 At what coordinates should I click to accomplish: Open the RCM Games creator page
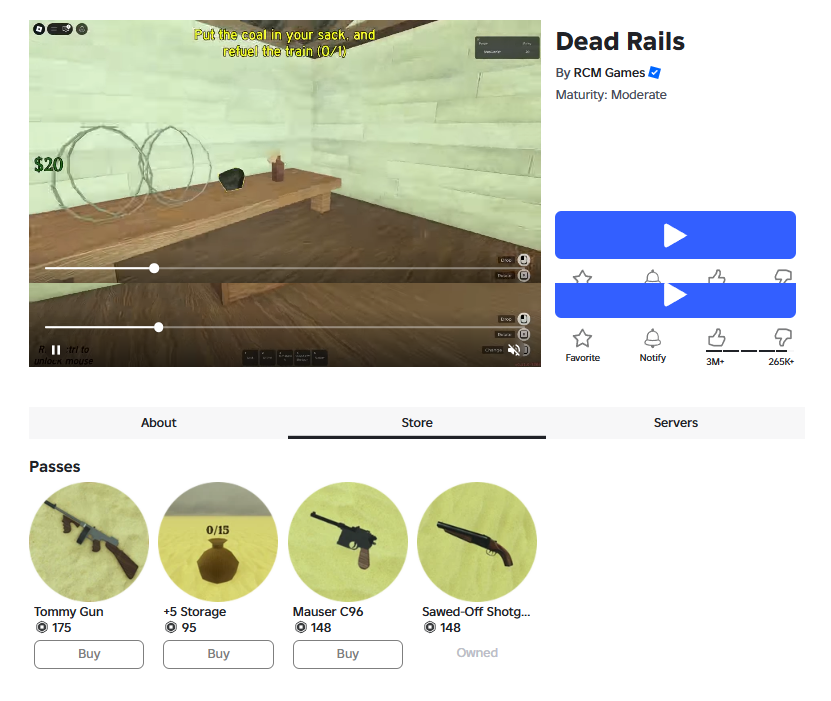pyautogui.click(x=609, y=73)
